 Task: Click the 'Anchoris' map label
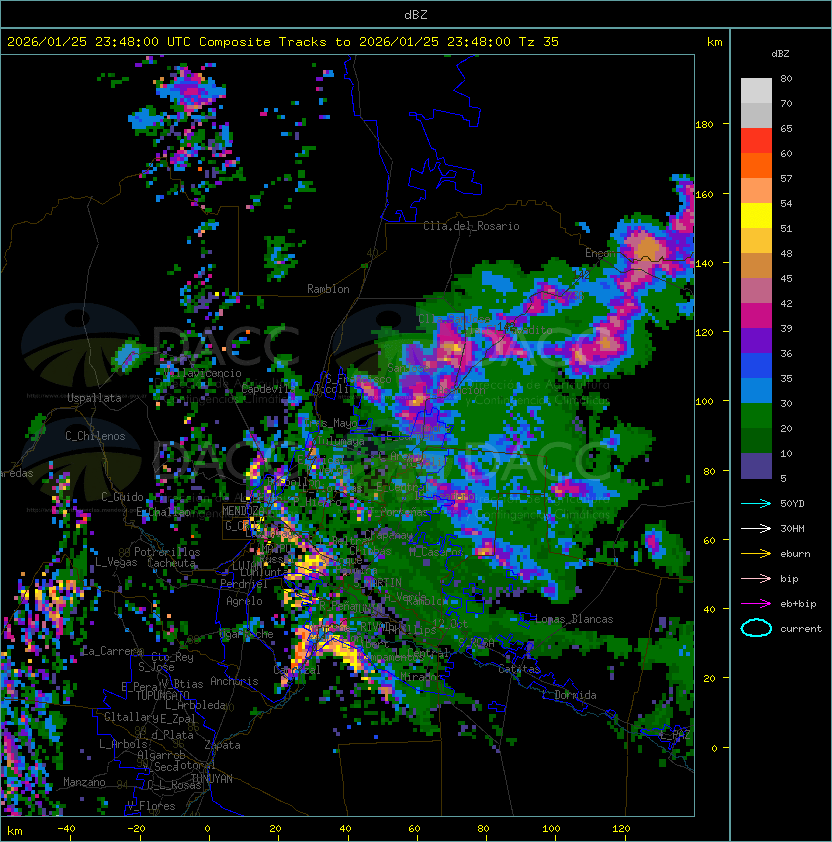click(x=234, y=681)
